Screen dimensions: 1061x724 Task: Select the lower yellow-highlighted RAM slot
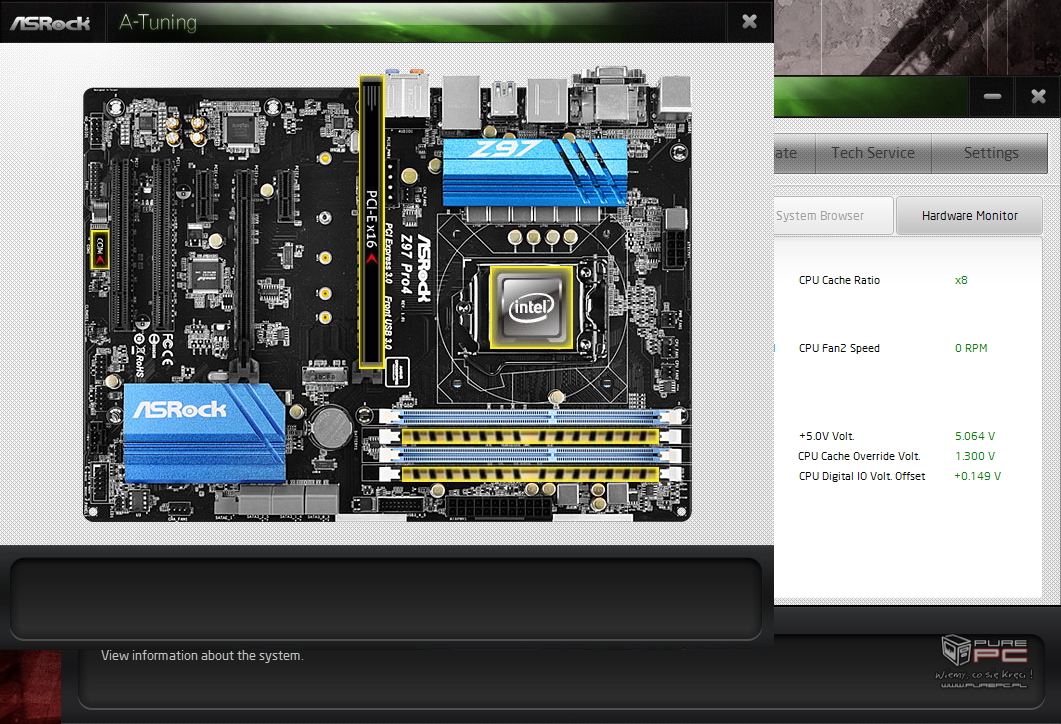tap(530, 474)
